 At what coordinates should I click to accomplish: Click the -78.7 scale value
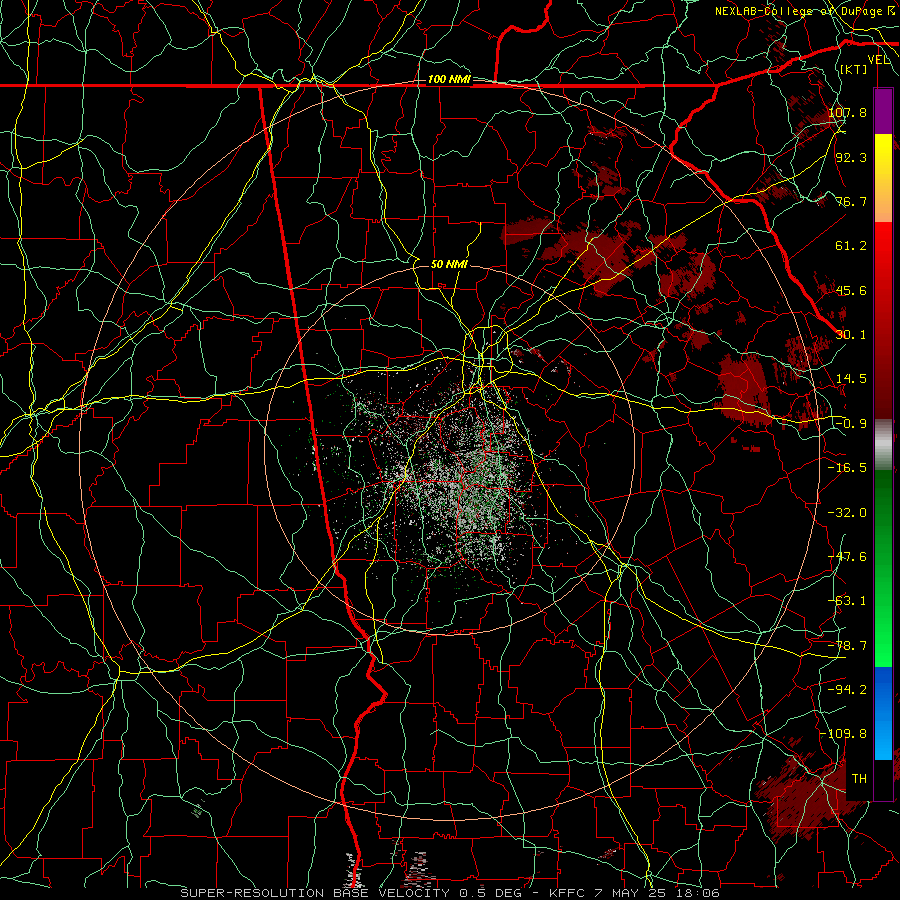847,646
